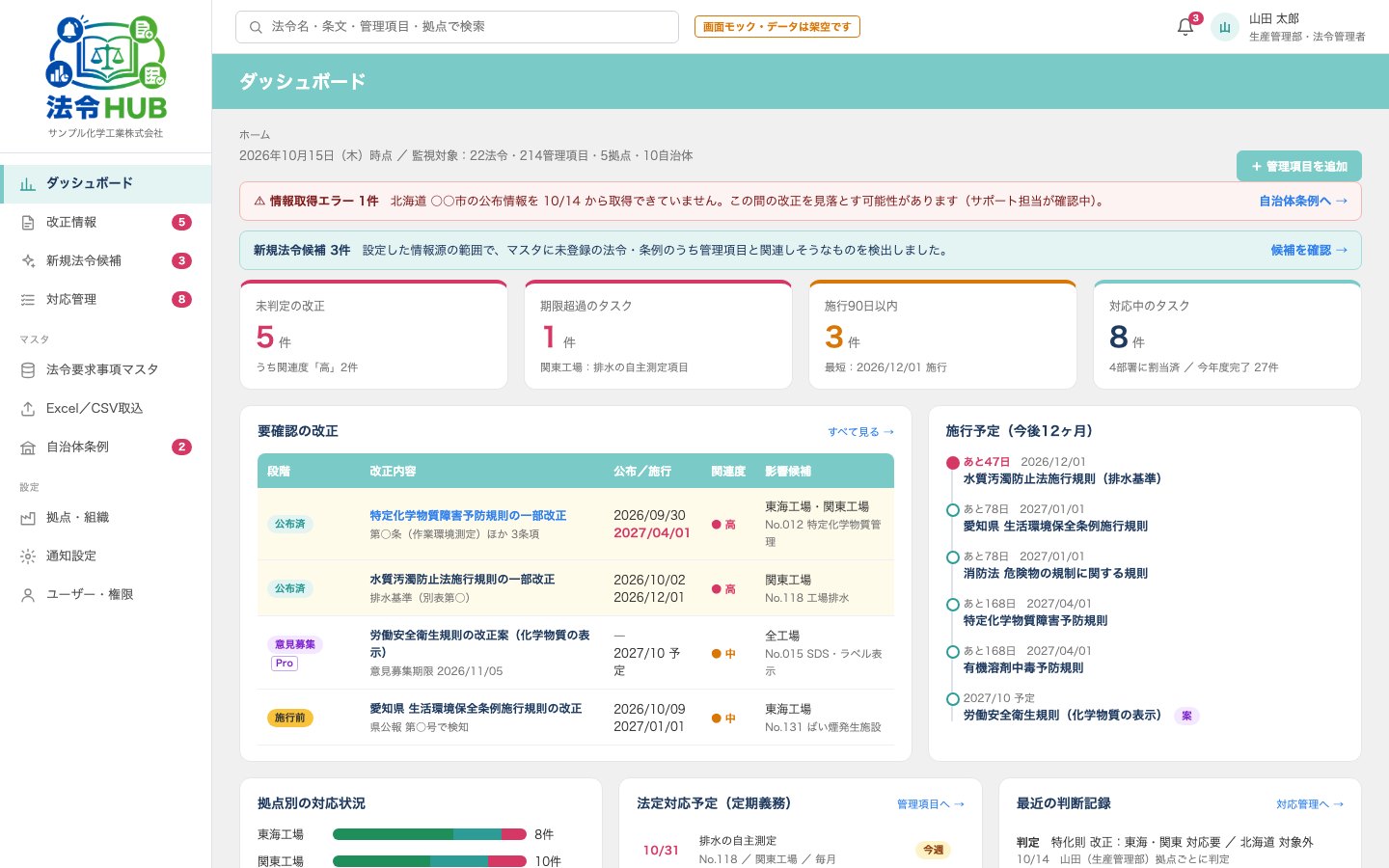Click 関東工場 progress bar
1389x868 pixels.
pyautogui.click(x=429, y=861)
